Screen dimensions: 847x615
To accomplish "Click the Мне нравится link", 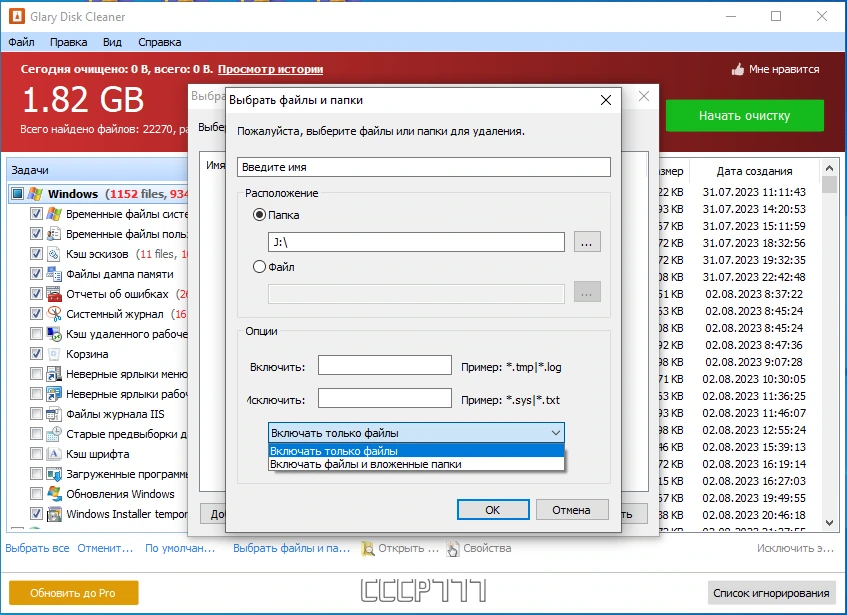I will click(x=784, y=69).
